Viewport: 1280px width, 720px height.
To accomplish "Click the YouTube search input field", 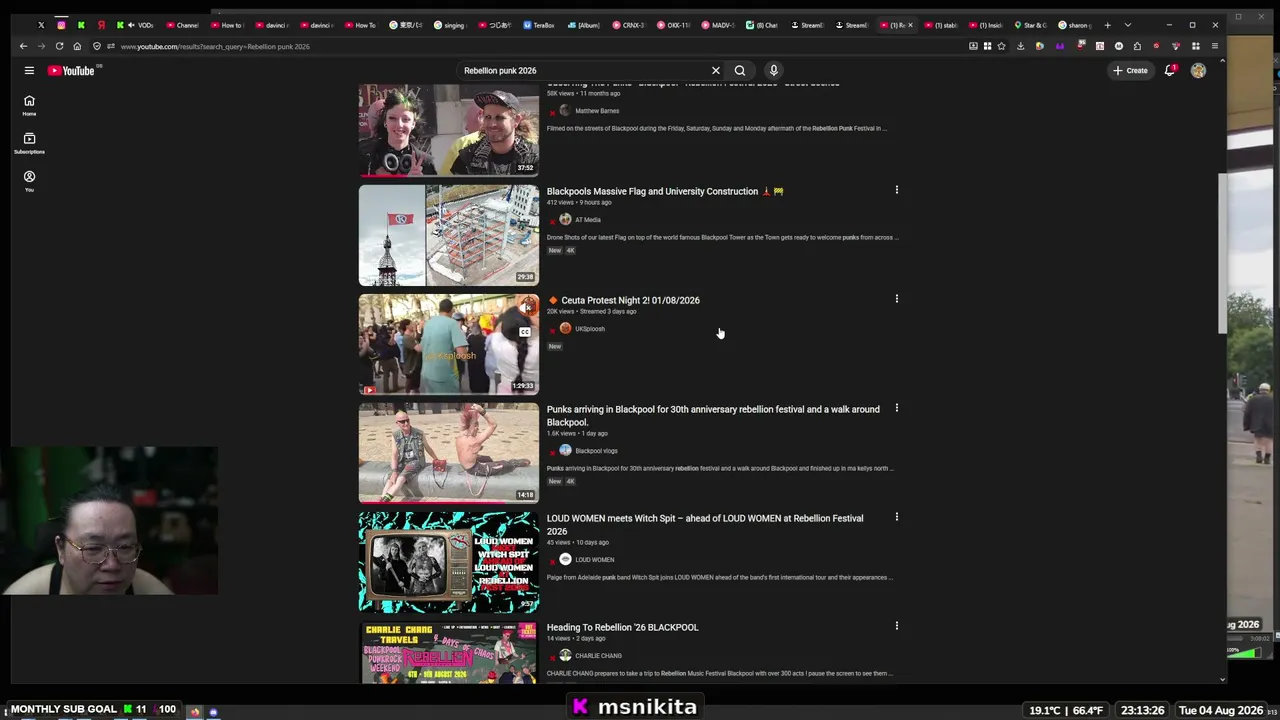I will (x=583, y=70).
